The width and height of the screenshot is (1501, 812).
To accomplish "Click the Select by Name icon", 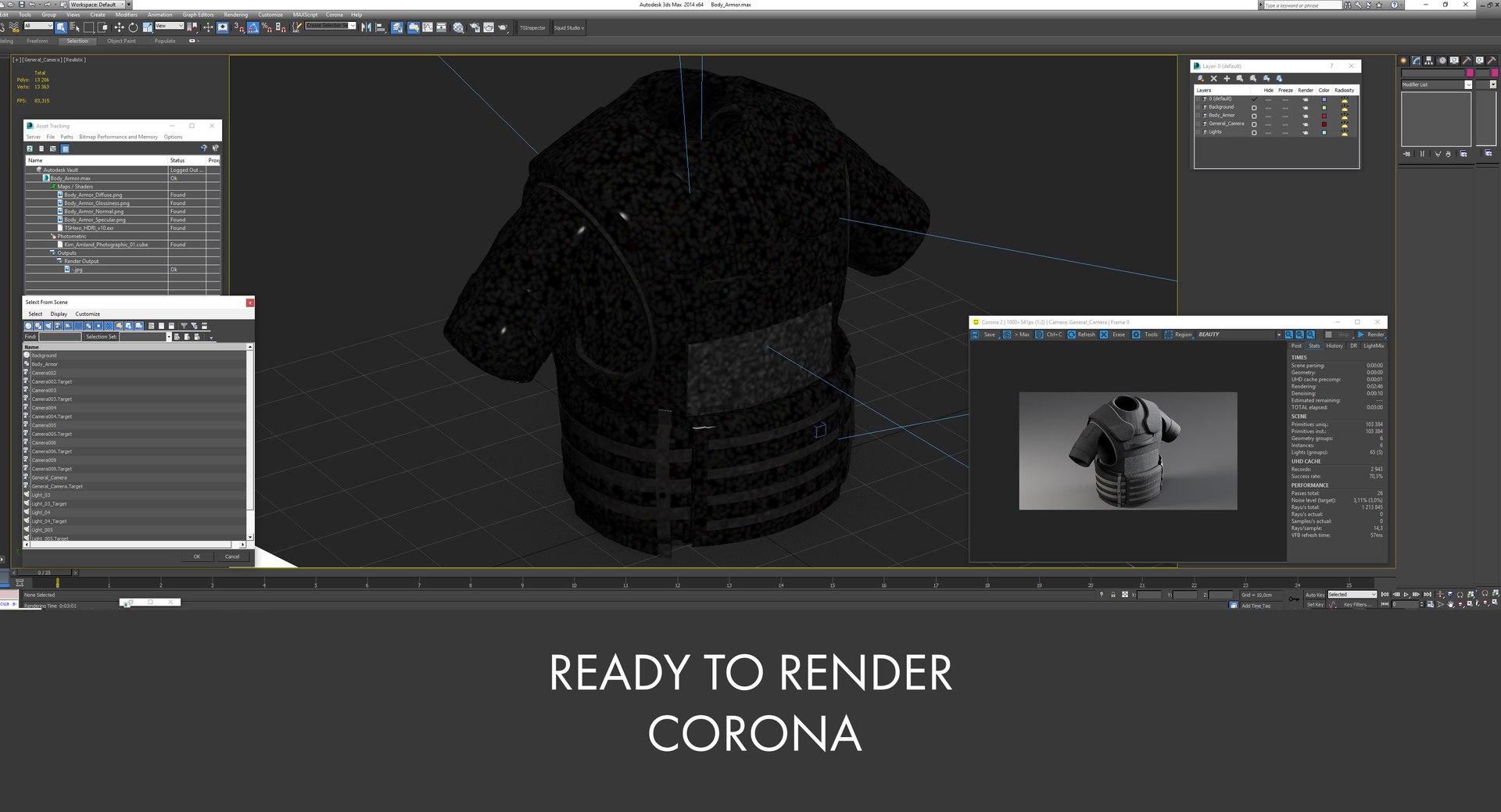I will [x=75, y=27].
